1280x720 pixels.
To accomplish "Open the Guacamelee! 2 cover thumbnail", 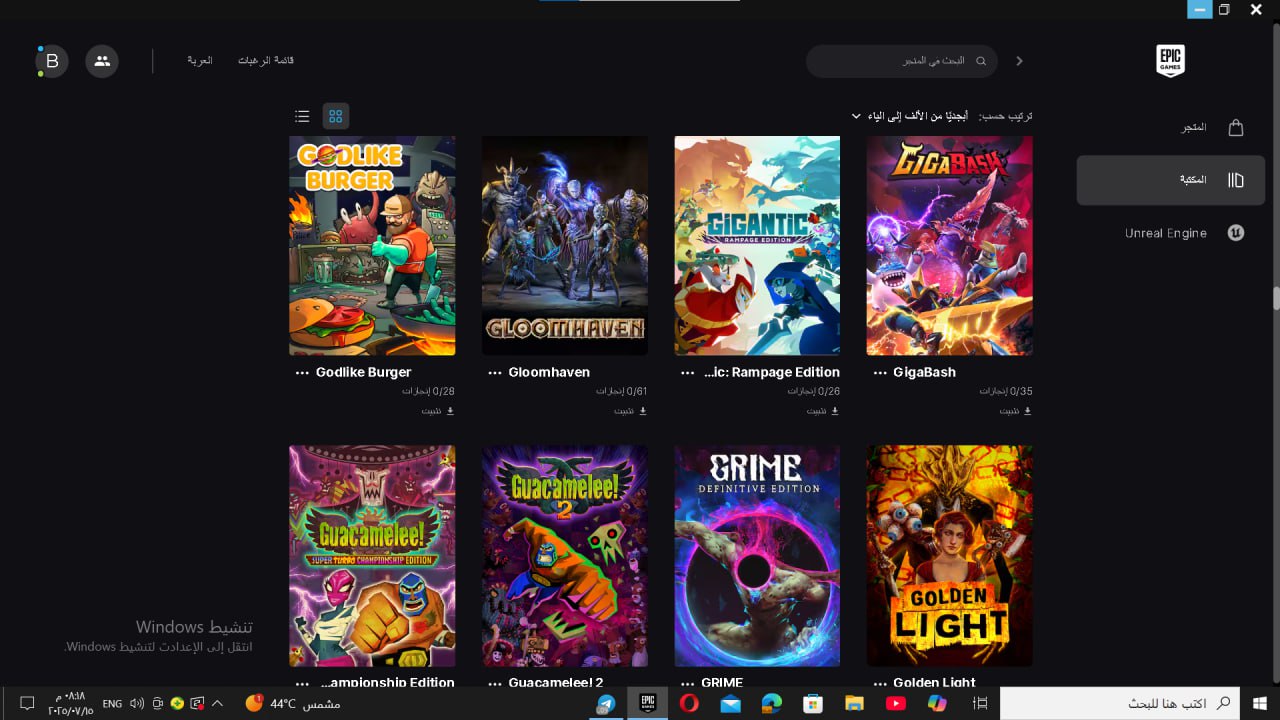I will [x=565, y=556].
